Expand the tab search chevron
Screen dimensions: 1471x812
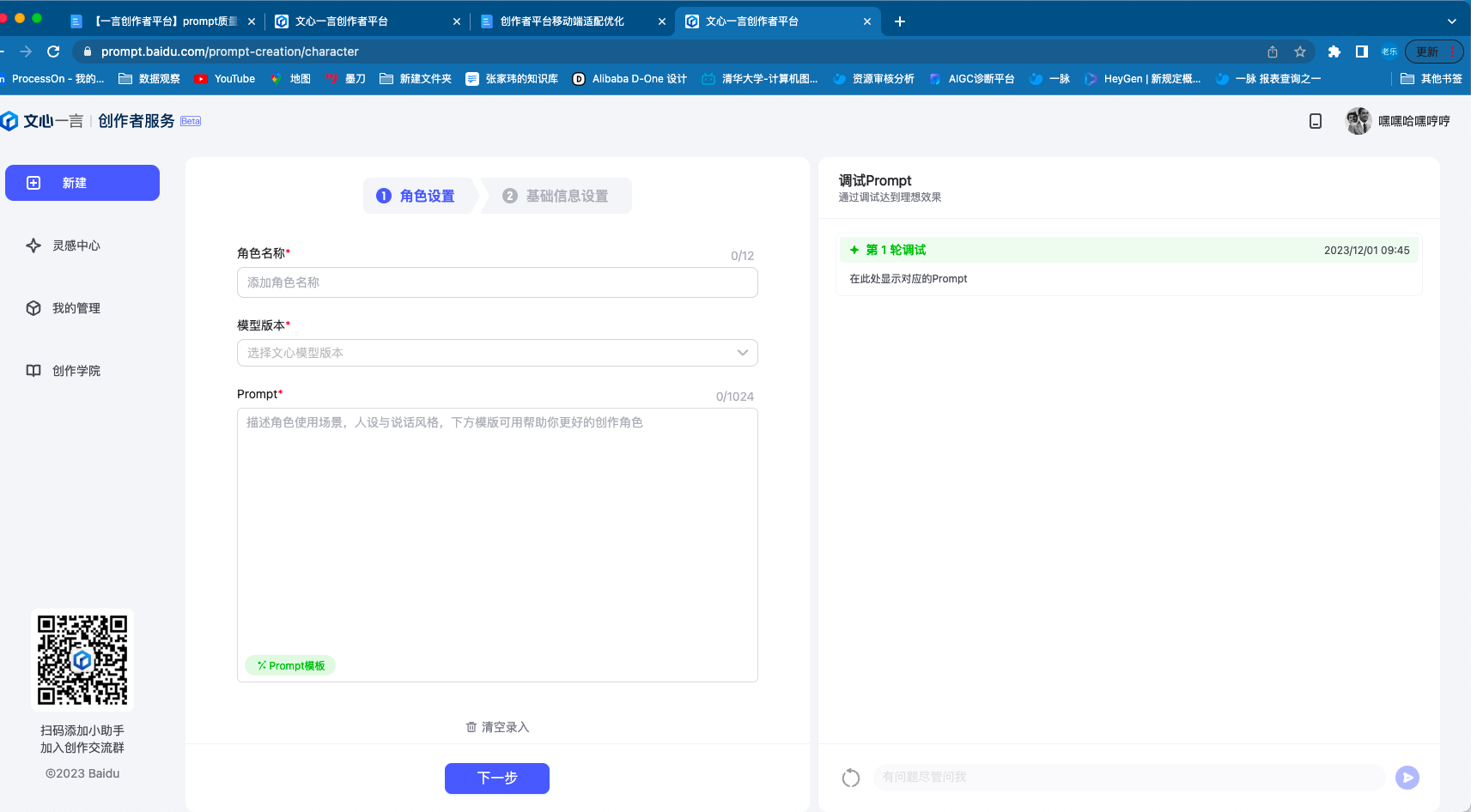coord(1452,21)
